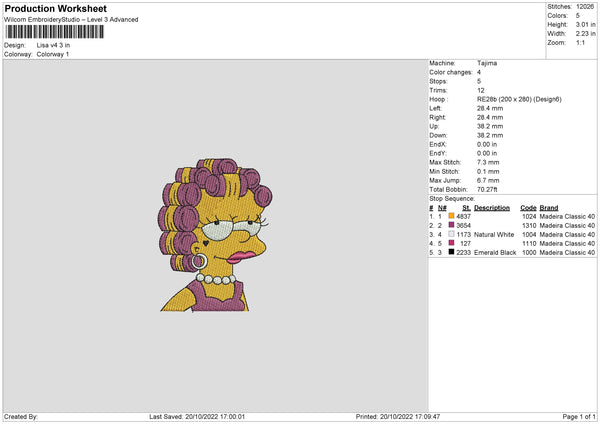Screen dimensions: 600x424
Task: Click the Stitches value '12026'
Action: [585, 7]
